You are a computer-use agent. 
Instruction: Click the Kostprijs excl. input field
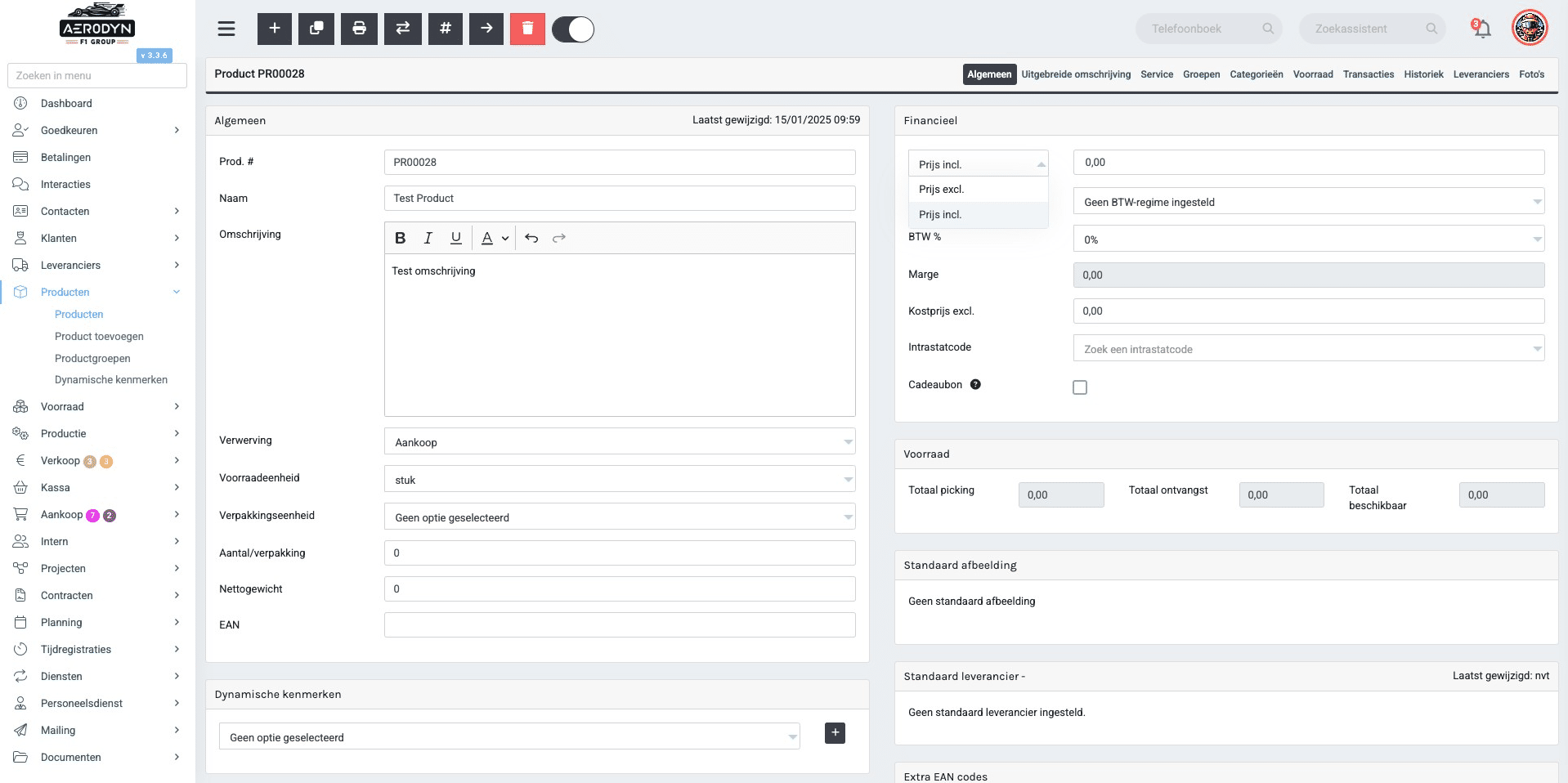click(x=1309, y=311)
